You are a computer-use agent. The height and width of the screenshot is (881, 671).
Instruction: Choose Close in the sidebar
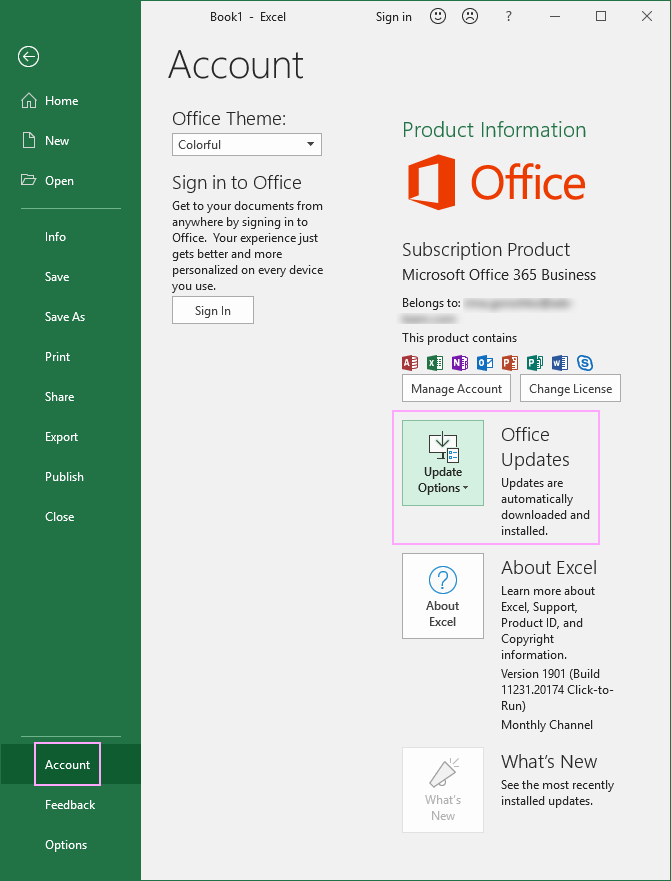click(59, 516)
